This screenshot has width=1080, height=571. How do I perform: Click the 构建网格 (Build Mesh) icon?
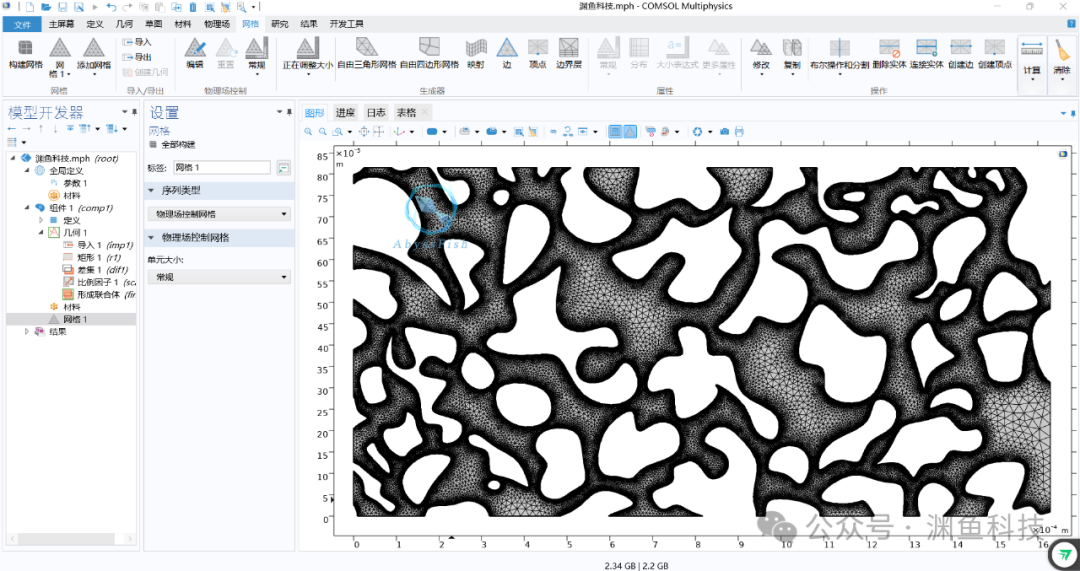point(25,54)
